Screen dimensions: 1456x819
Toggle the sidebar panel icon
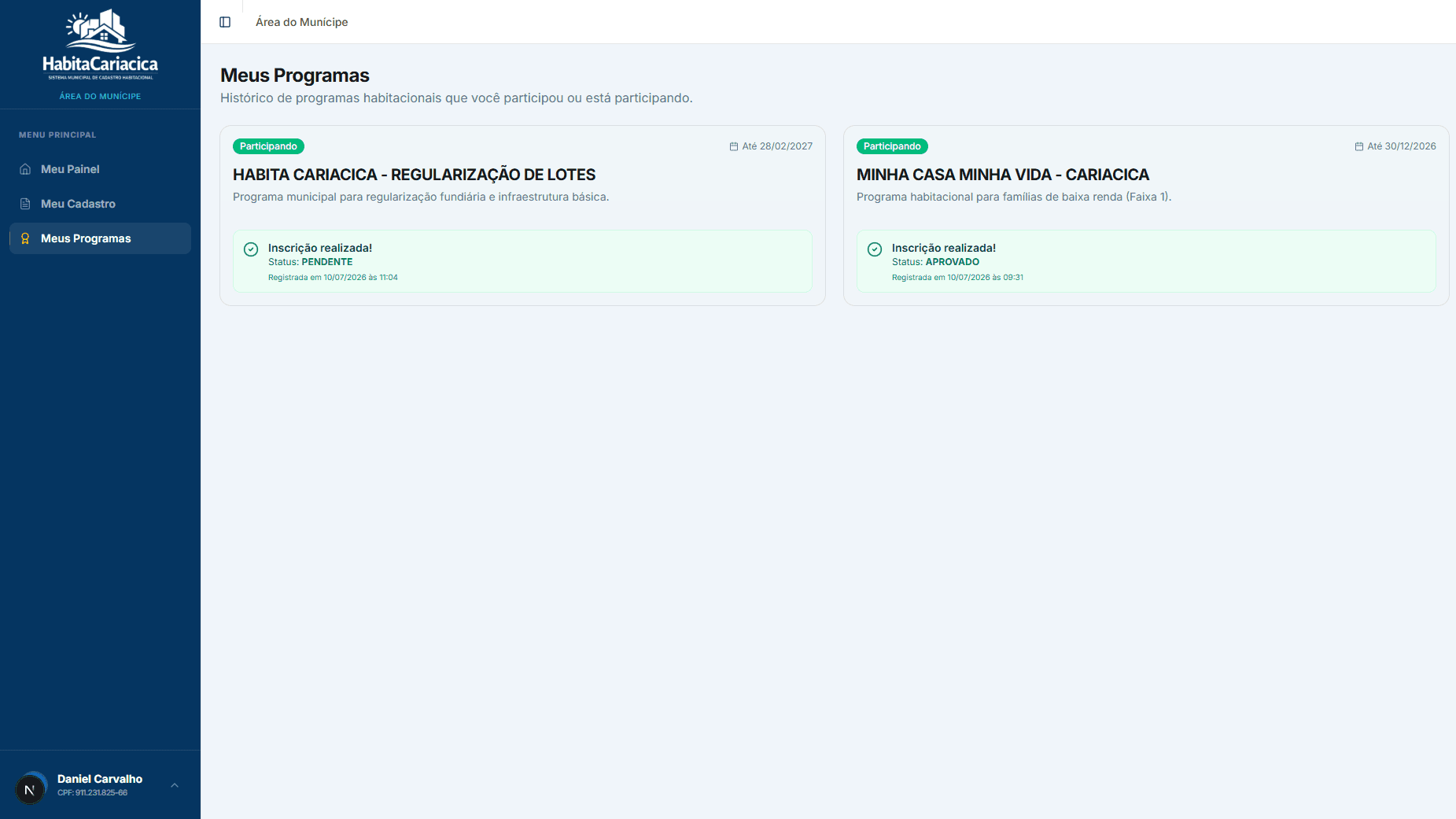pyautogui.click(x=225, y=22)
